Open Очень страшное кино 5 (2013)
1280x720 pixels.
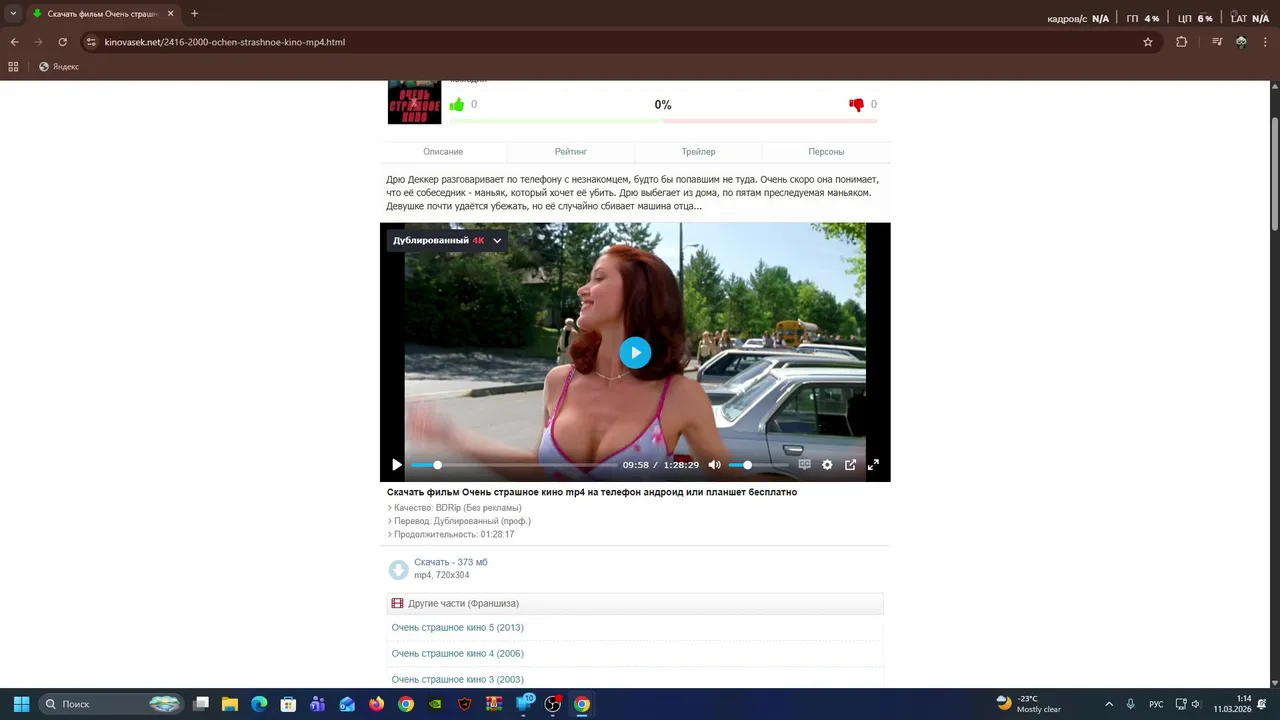[x=458, y=628]
